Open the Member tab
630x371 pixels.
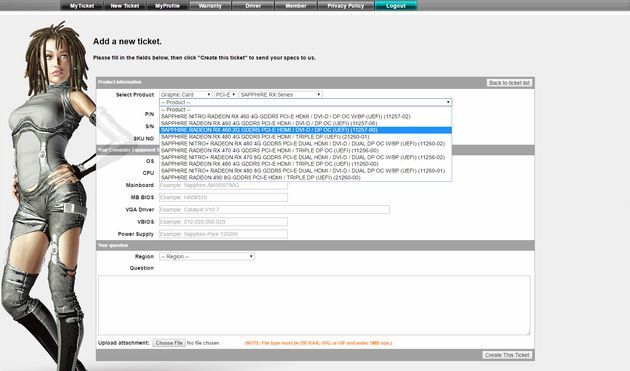tap(296, 6)
